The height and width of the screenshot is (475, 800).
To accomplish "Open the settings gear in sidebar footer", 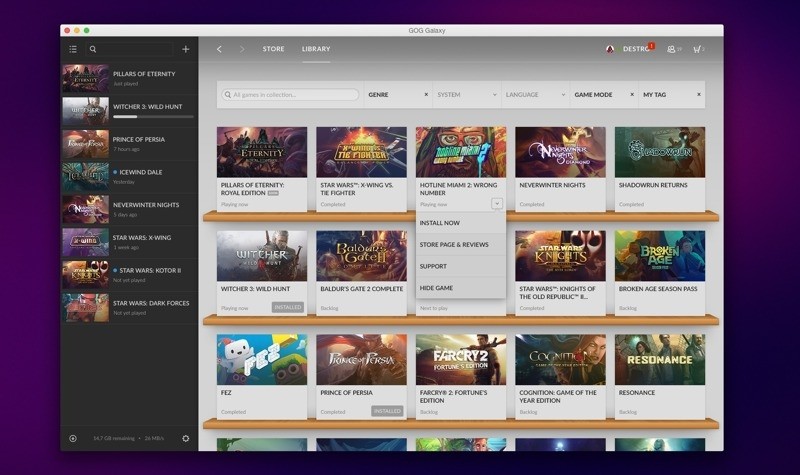I will [x=186, y=438].
